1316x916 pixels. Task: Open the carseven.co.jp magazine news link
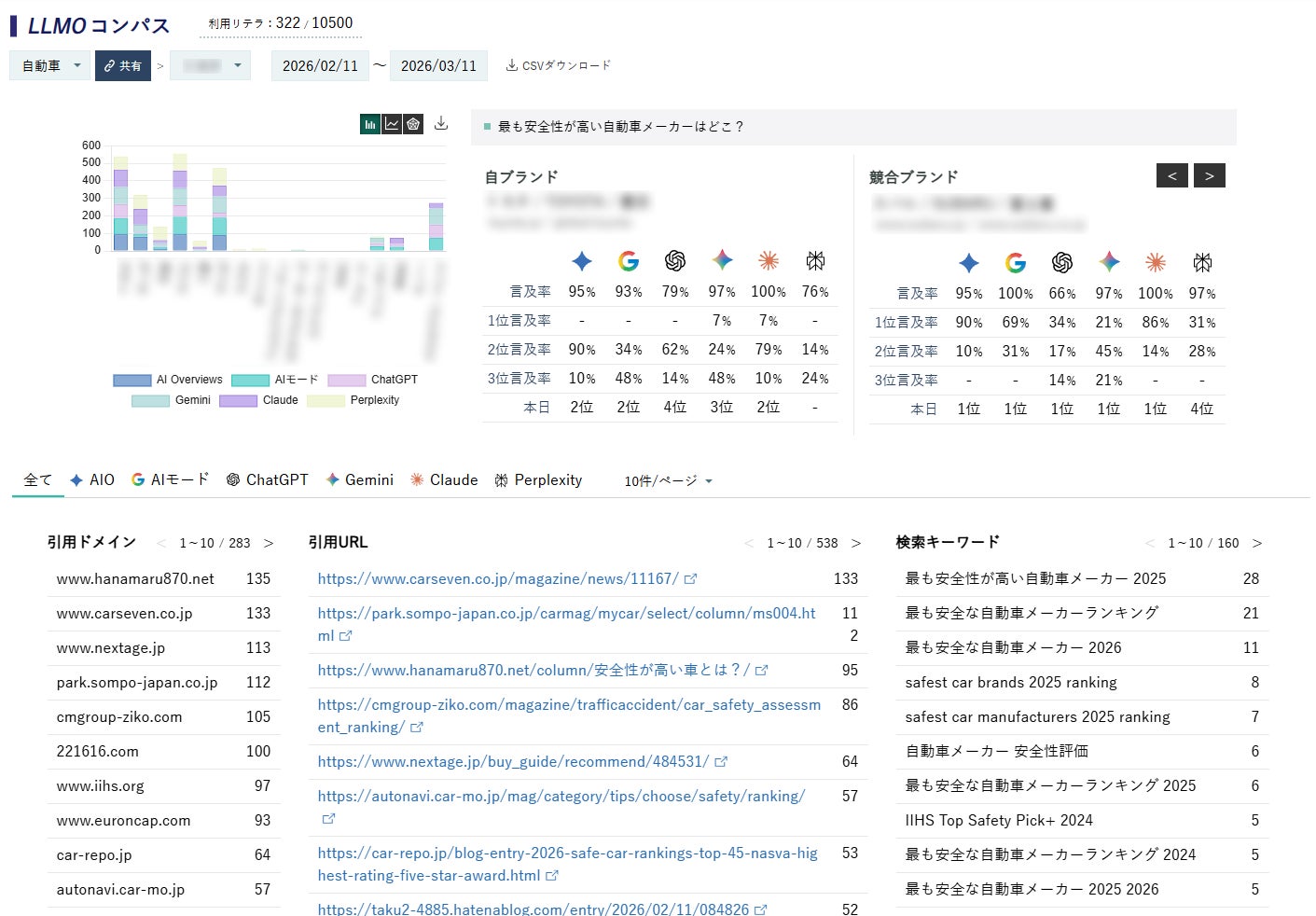click(498, 579)
